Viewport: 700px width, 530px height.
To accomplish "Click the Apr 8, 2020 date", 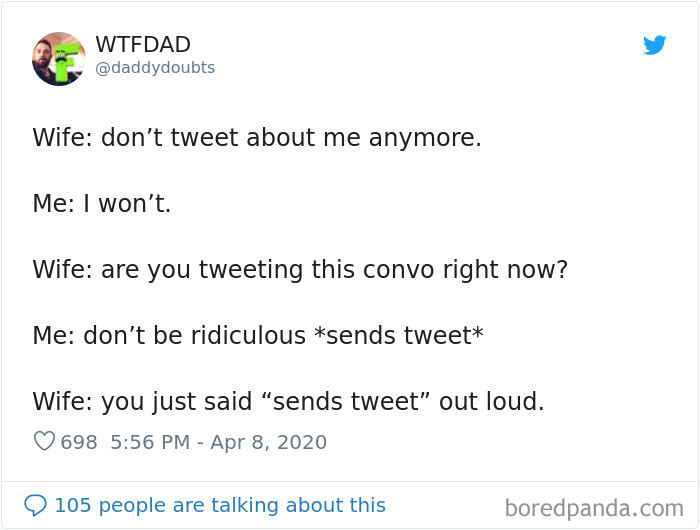I will tap(268, 441).
